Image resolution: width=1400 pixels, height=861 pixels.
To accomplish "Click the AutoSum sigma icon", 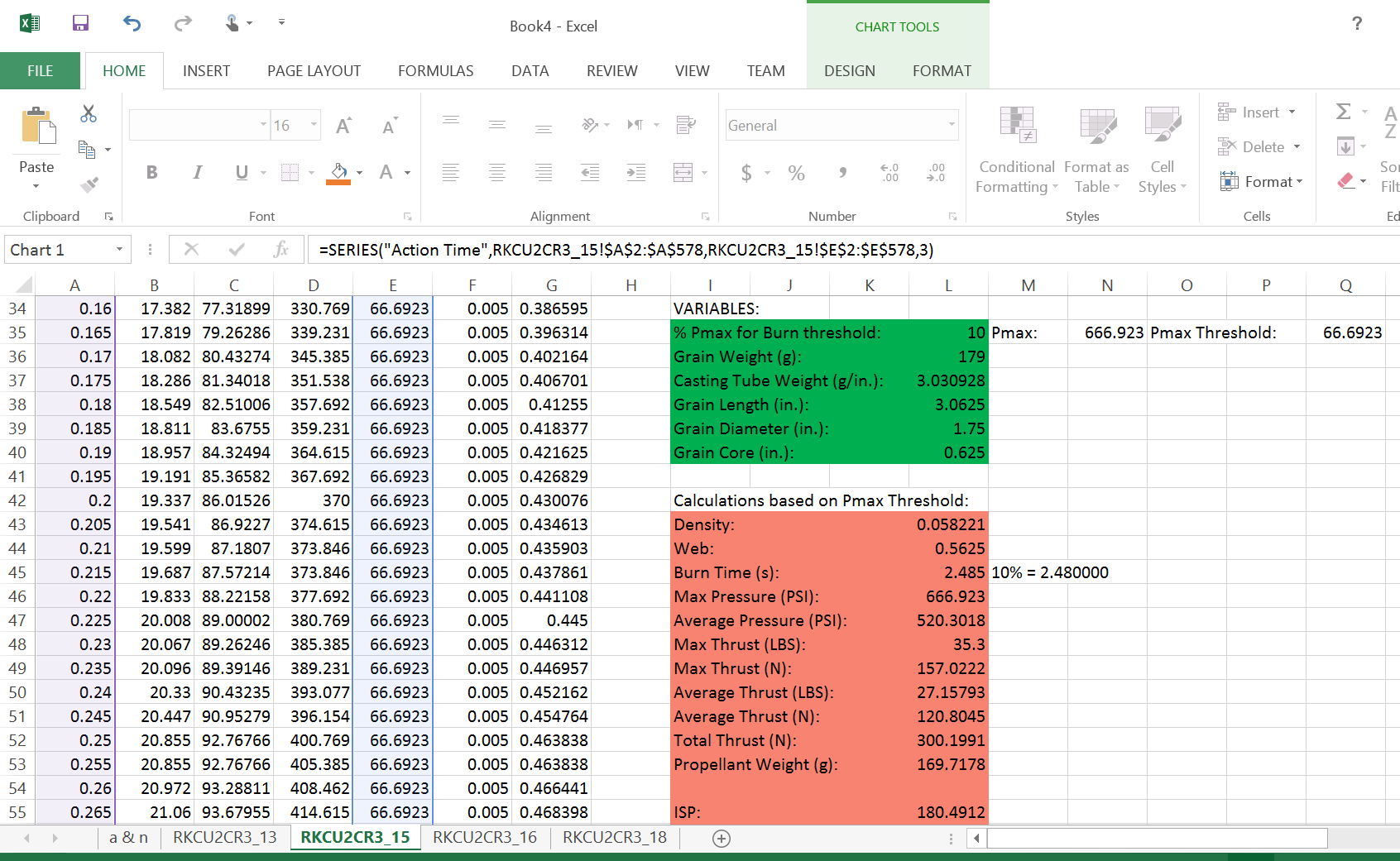I will point(1342,111).
